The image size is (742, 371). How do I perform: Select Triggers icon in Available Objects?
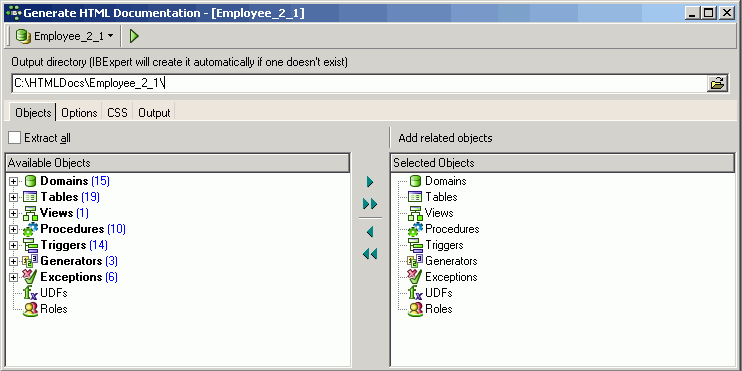point(30,245)
